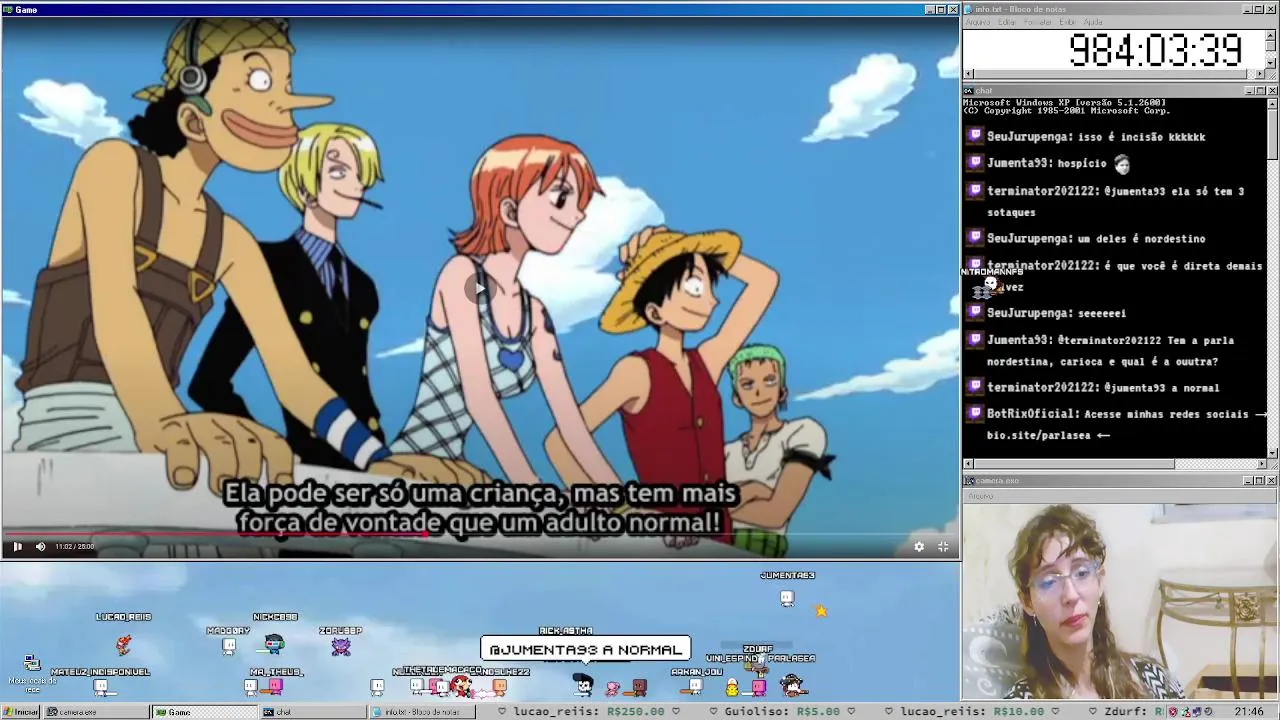Viewport: 1280px width, 720px height.
Task: Click the yellow star on the overlay
Action: (821, 610)
